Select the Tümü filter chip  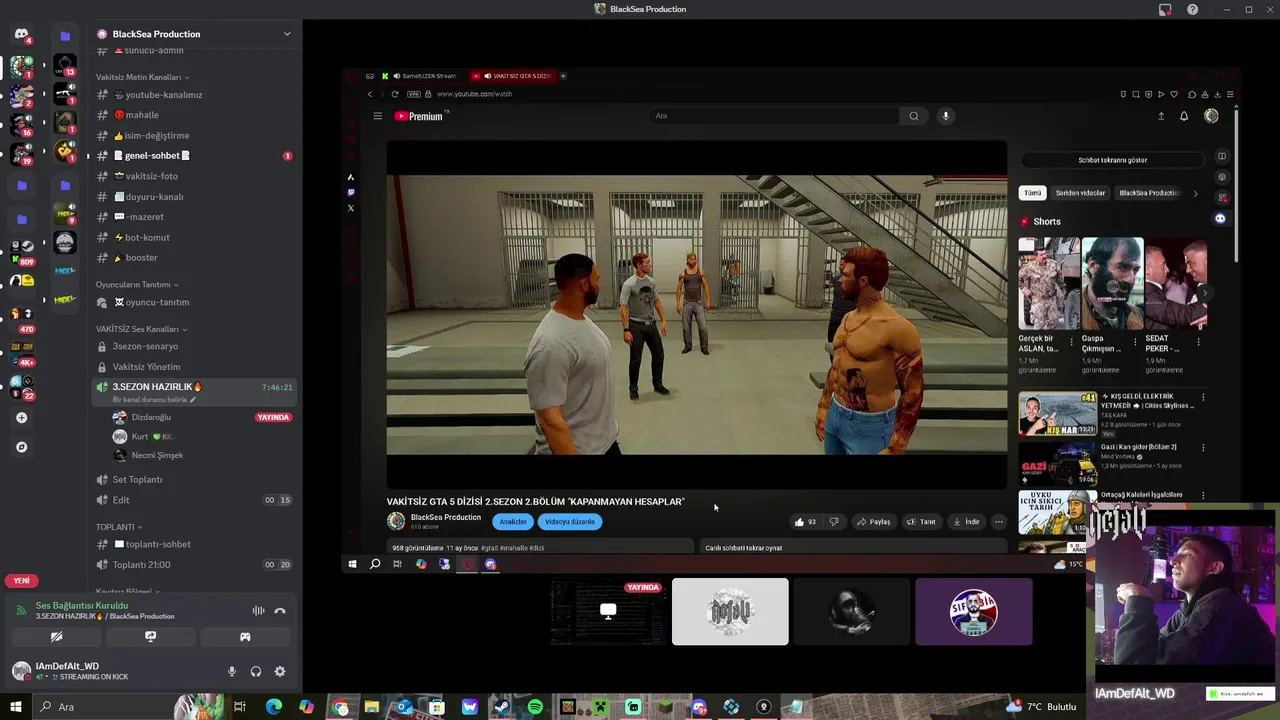[x=1032, y=193]
